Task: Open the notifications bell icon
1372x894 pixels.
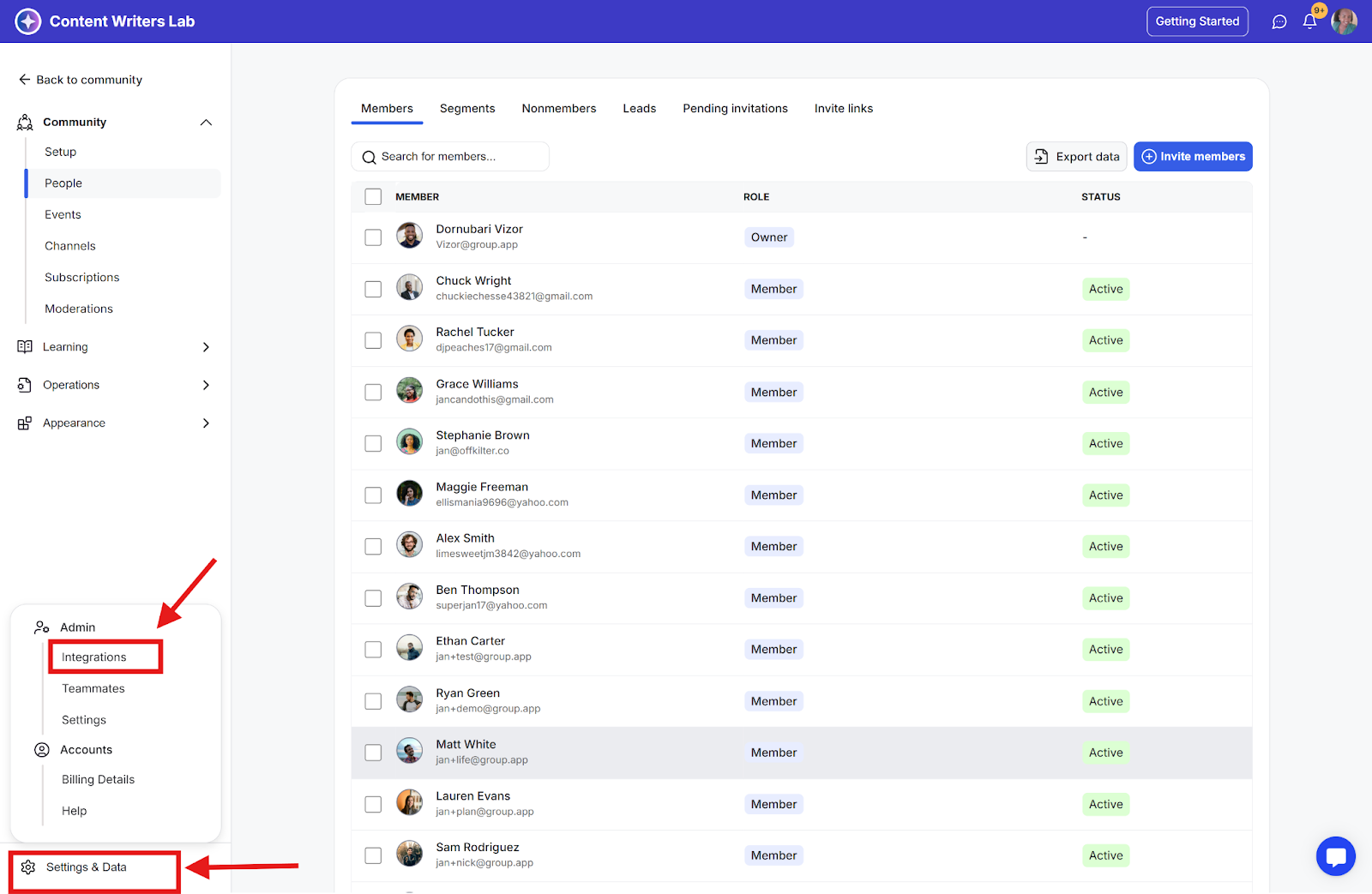Action: pyautogui.click(x=1309, y=21)
